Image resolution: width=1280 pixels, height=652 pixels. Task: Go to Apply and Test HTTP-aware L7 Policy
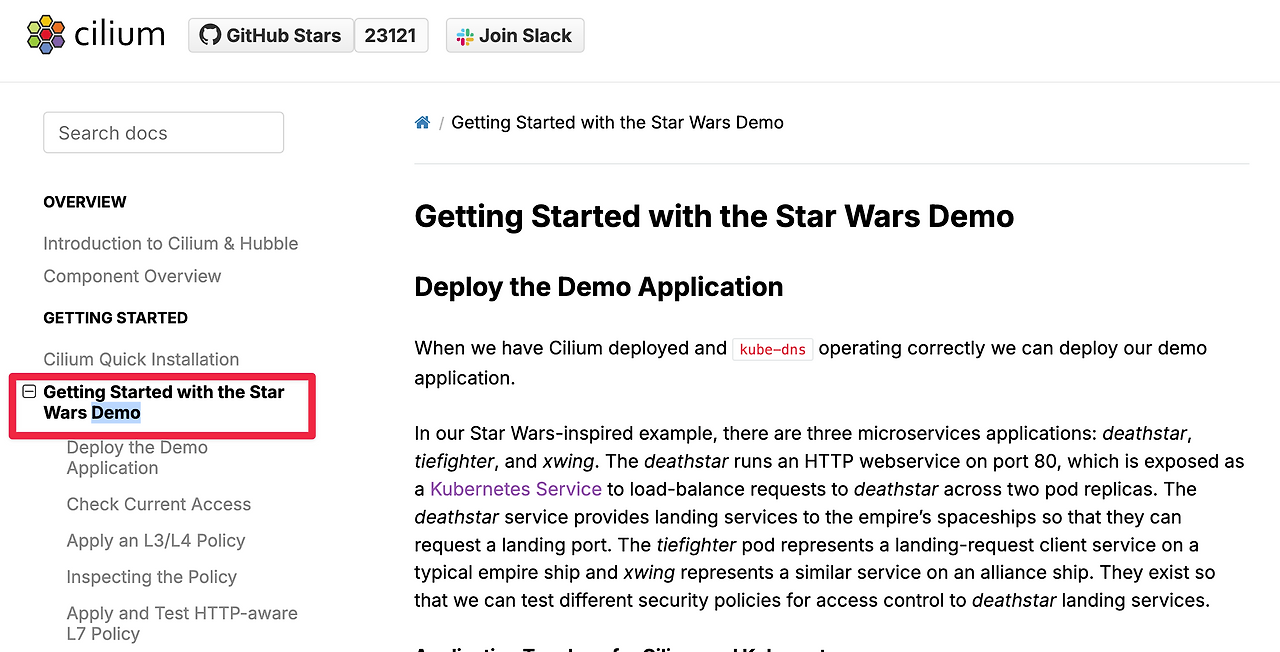point(182,624)
